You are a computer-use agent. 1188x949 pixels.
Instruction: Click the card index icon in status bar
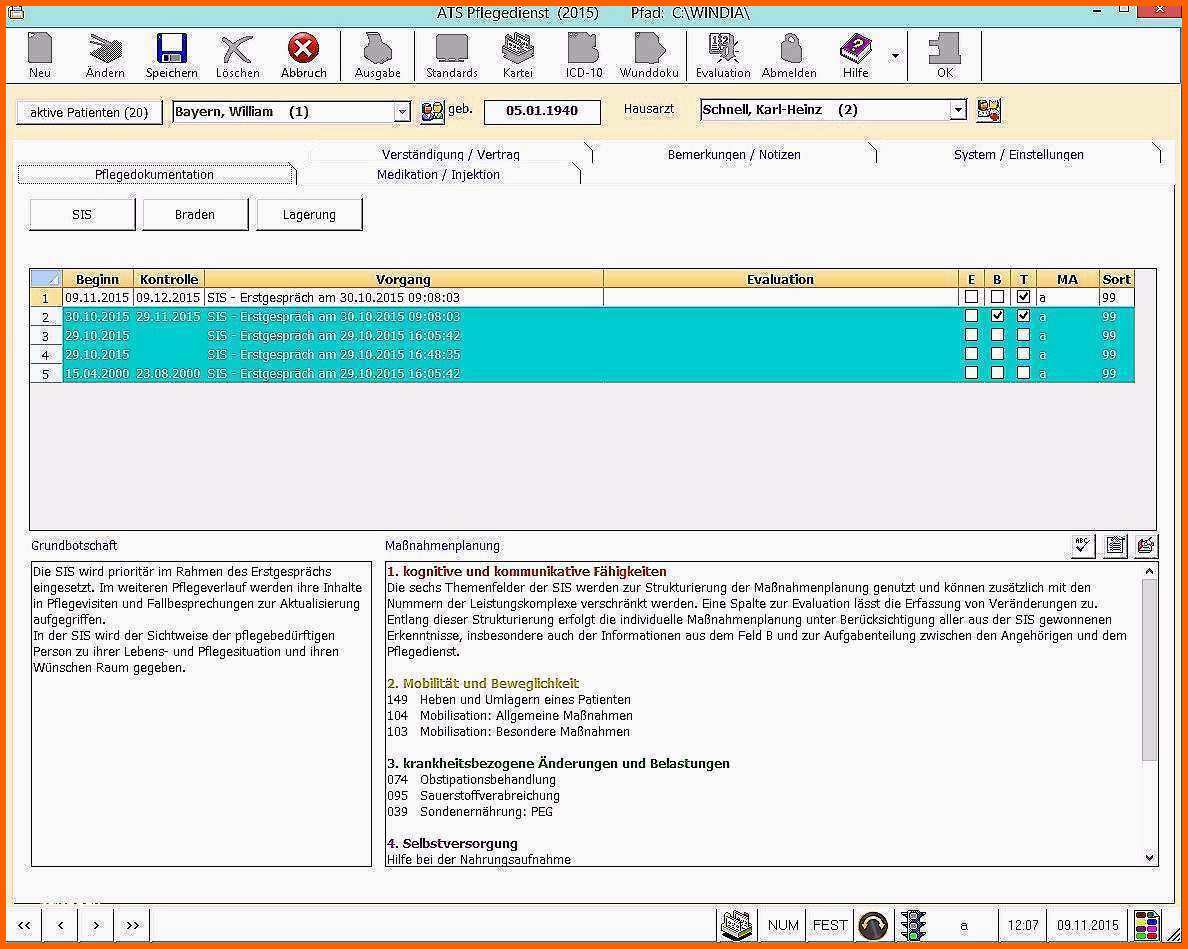735,925
